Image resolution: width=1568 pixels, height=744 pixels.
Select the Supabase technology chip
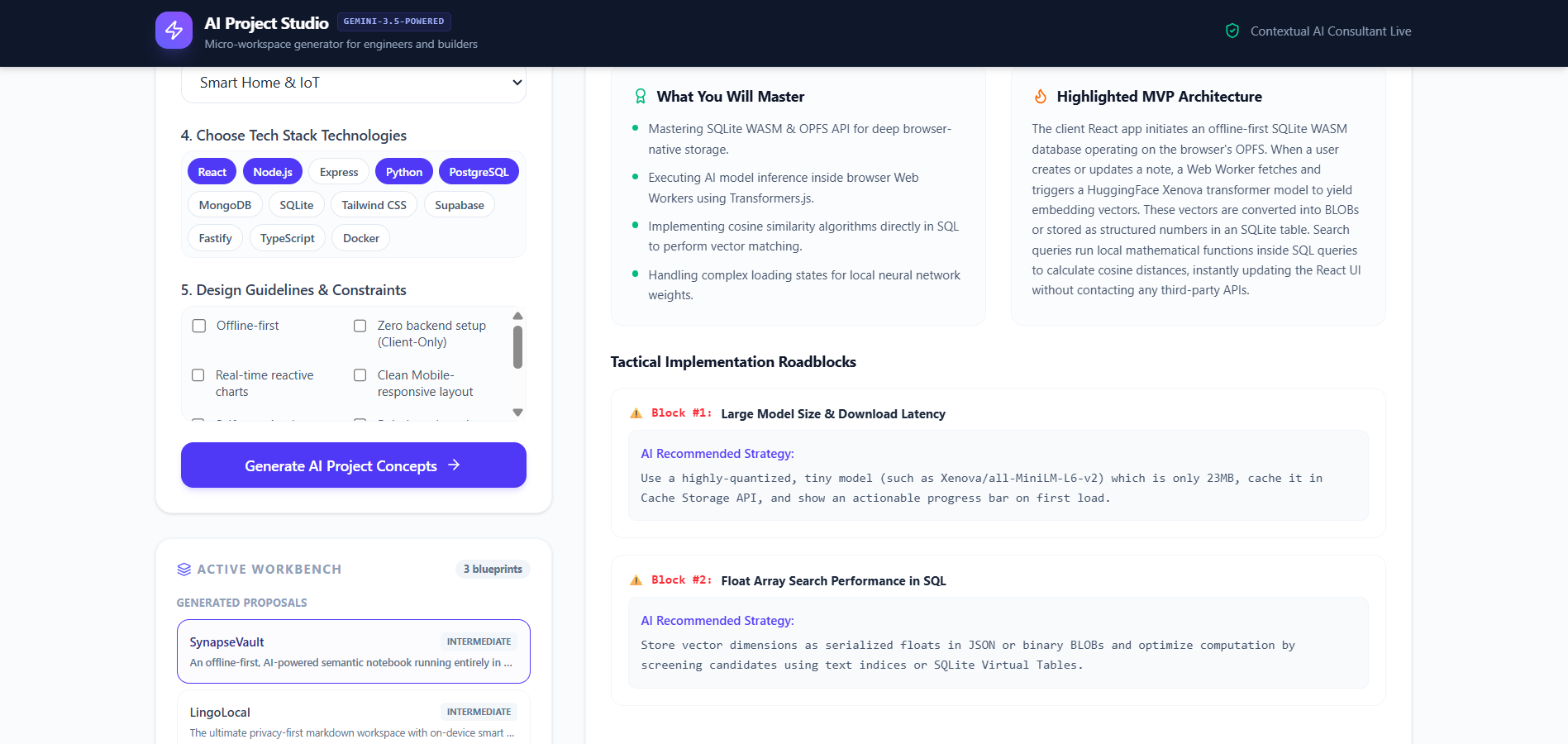tap(460, 205)
